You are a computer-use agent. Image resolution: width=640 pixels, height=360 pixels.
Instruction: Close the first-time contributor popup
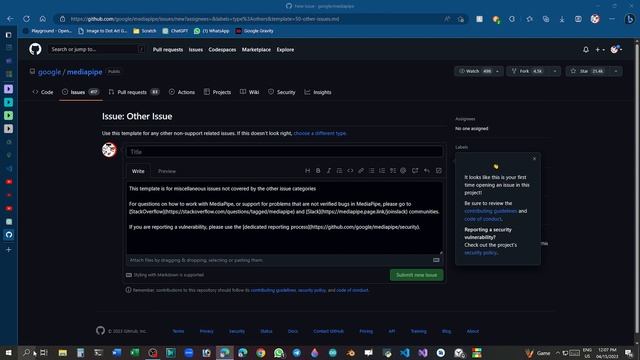coord(534,159)
